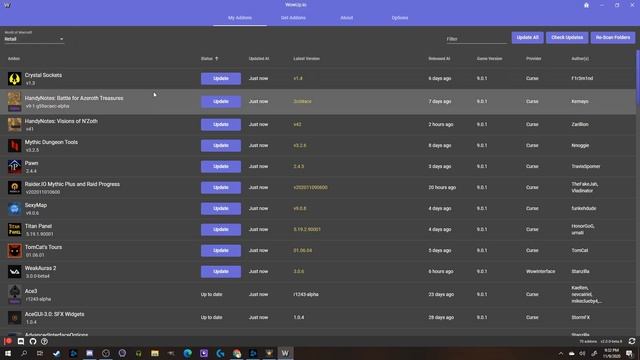Click the '2 hours ago' release time cell
This screenshot has width=640, height=360.
441,124
